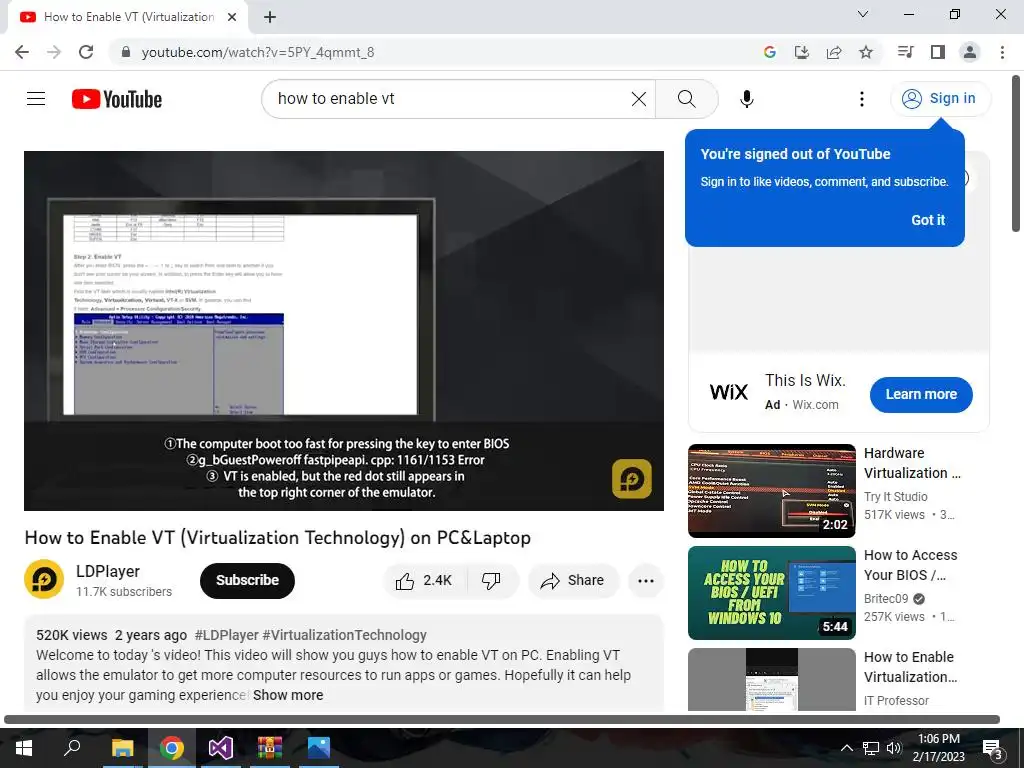This screenshot has width=1024, height=768.
Task: Share the video
Action: [573, 580]
